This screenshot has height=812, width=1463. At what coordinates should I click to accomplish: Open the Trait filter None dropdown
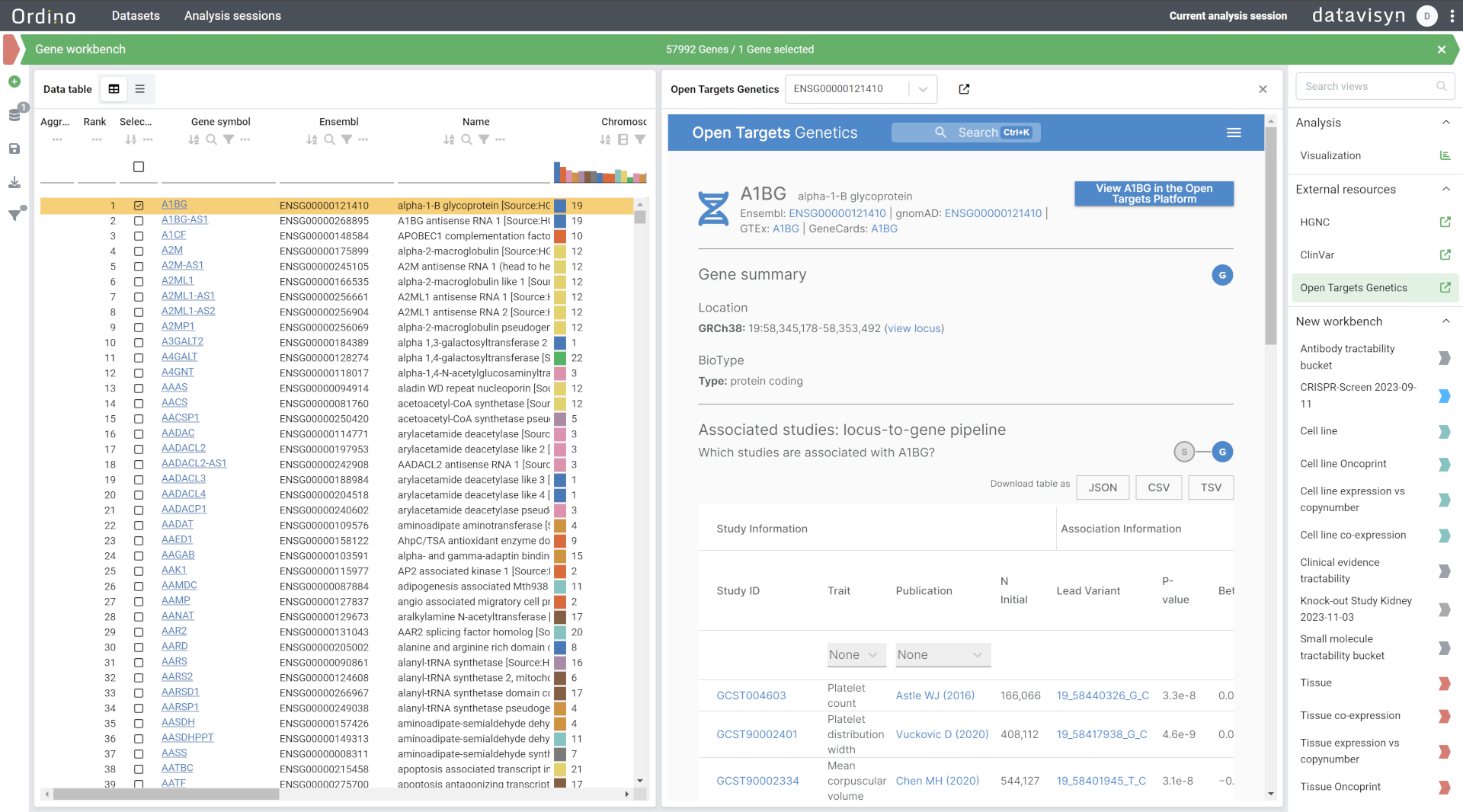click(856, 655)
